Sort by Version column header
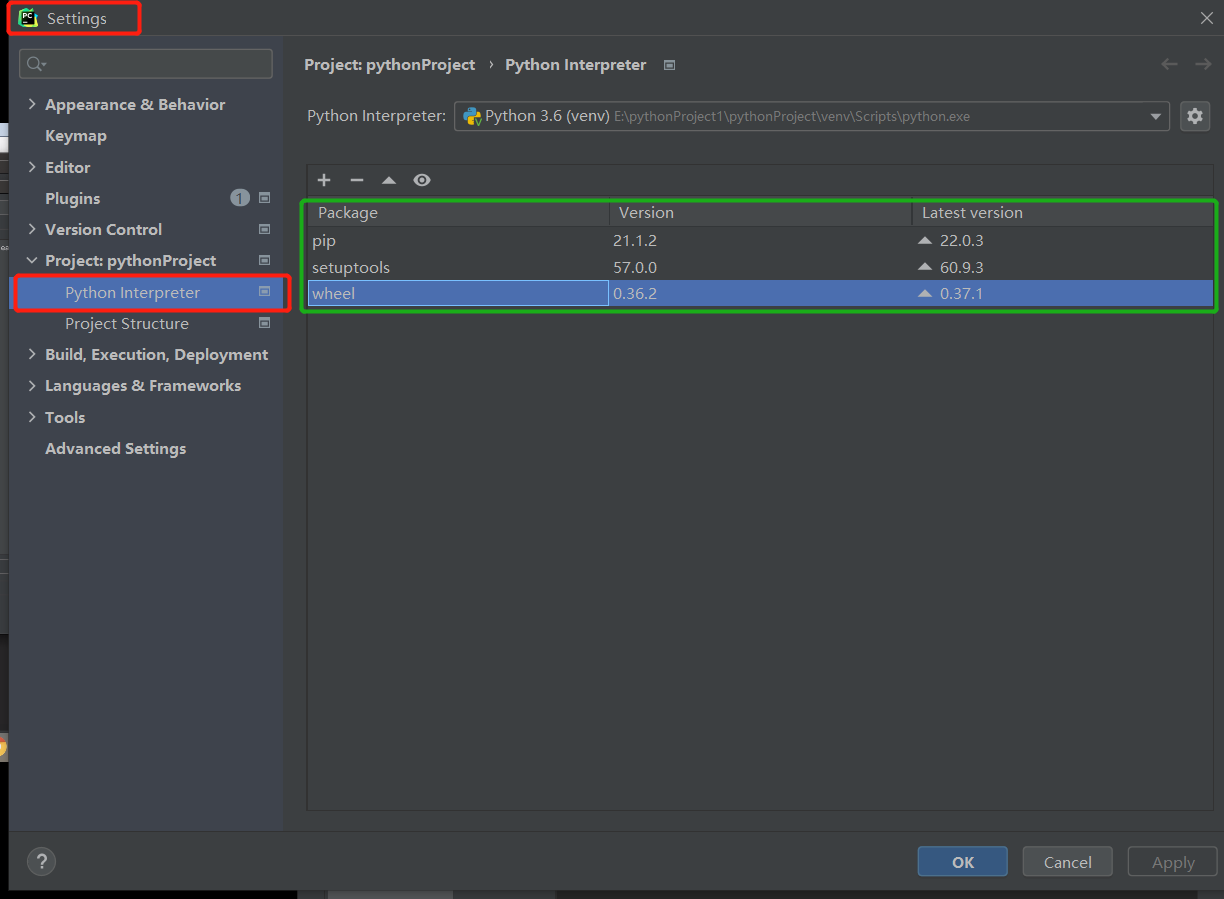 (x=761, y=213)
